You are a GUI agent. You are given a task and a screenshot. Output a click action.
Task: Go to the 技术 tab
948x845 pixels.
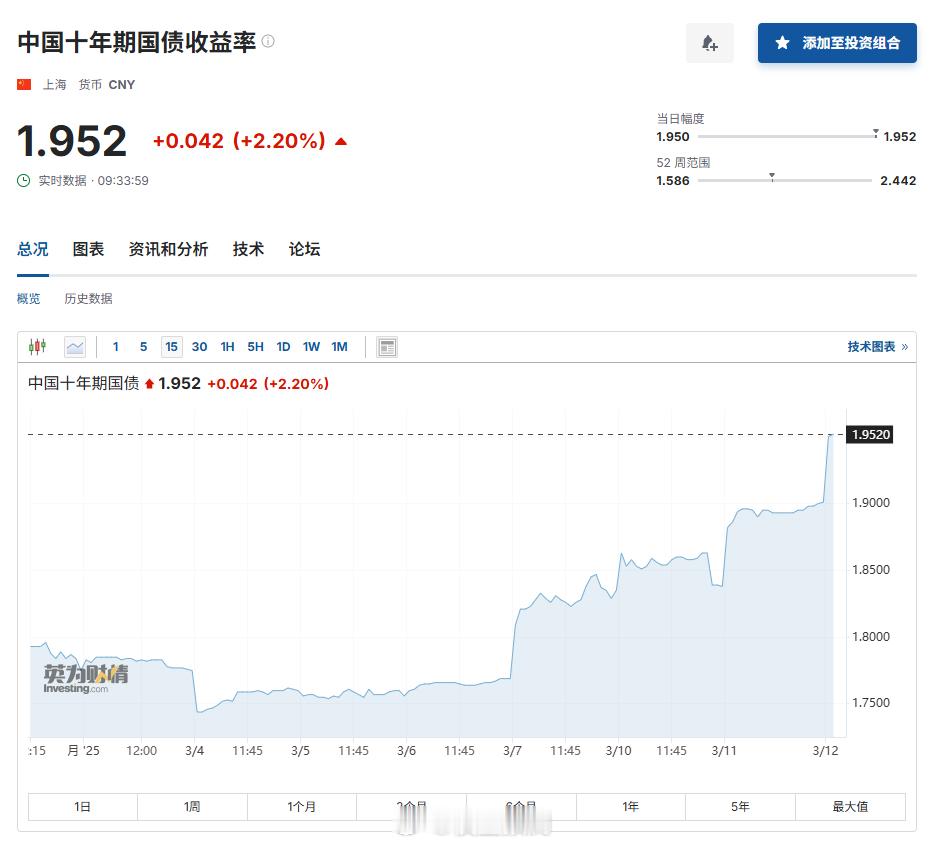tap(248, 249)
